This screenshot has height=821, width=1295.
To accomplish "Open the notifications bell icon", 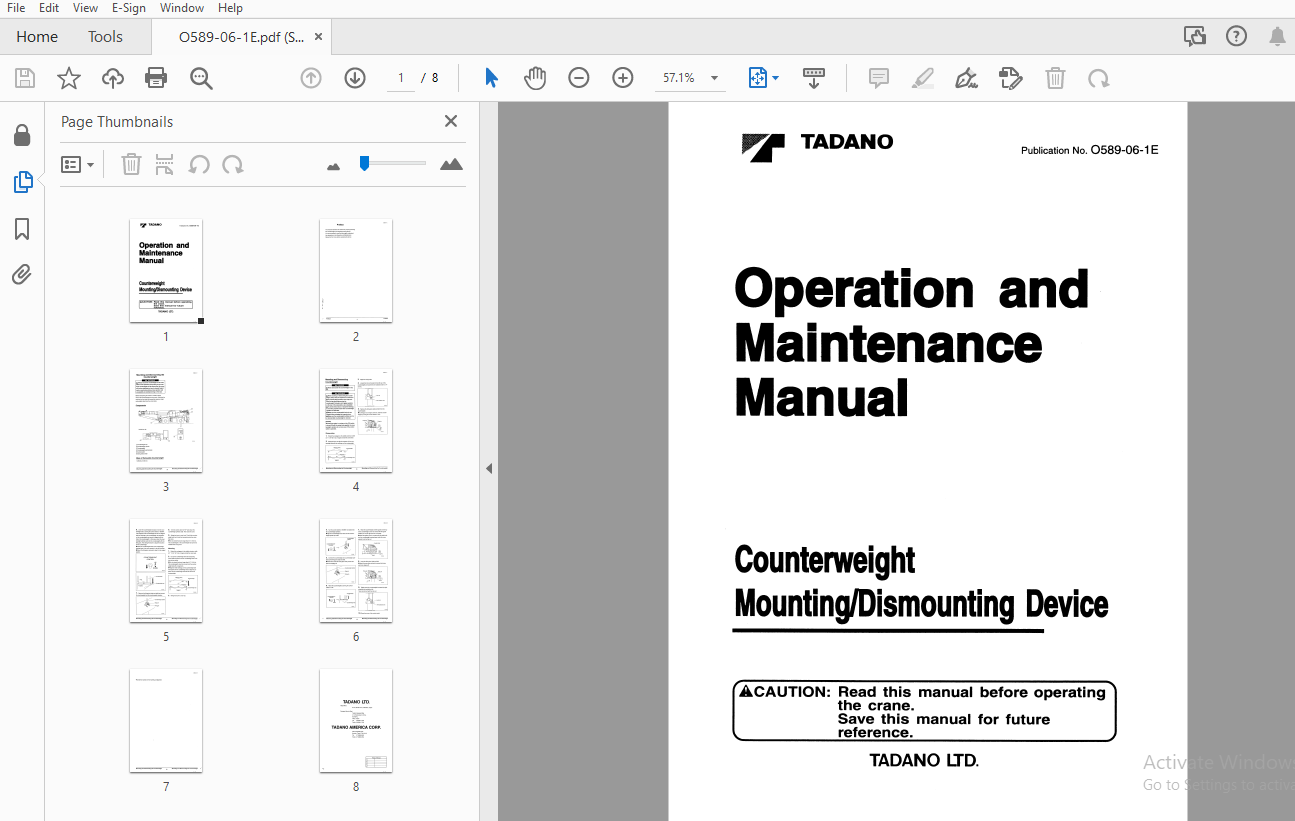I will [x=1277, y=36].
